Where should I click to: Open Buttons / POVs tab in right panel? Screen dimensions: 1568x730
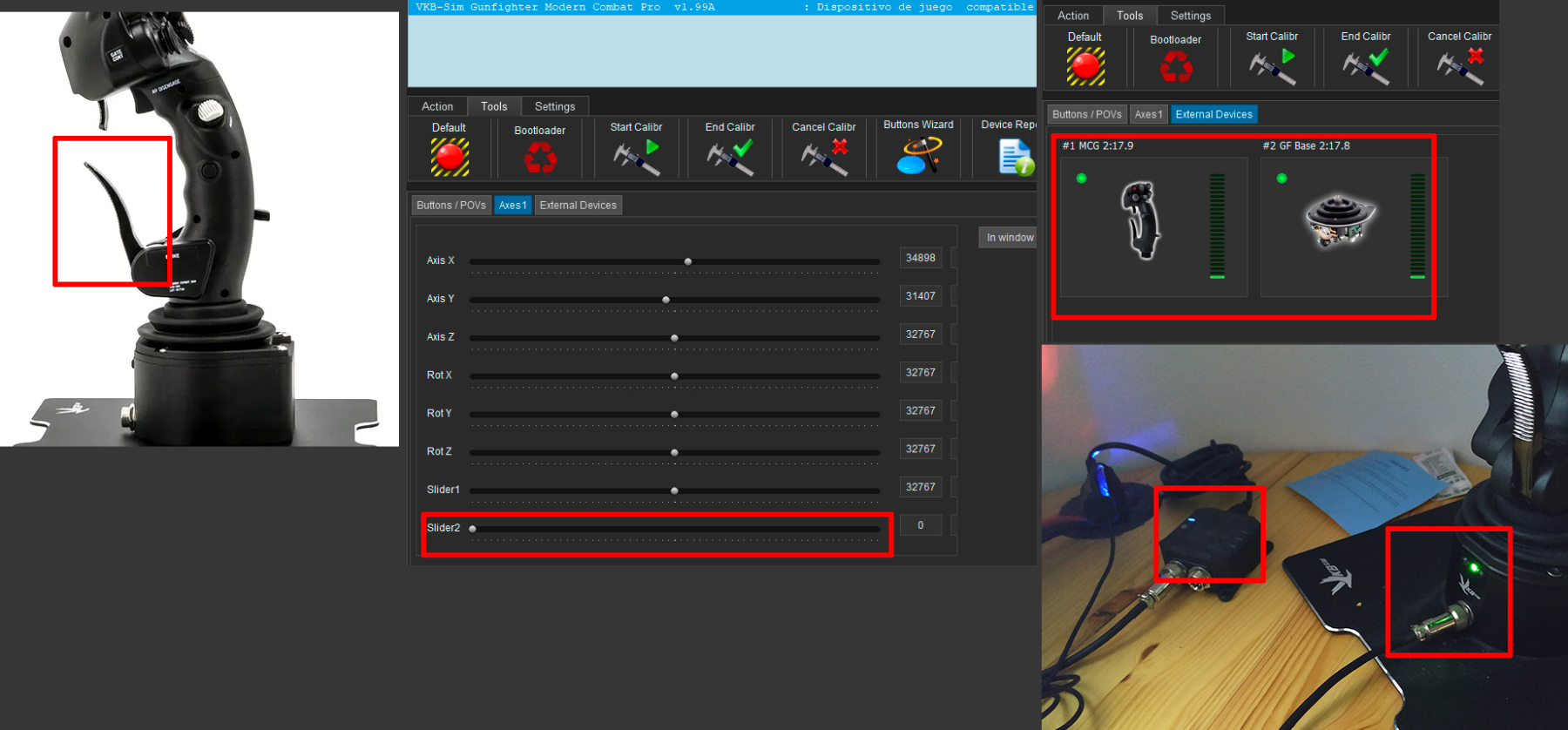click(x=1087, y=114)
